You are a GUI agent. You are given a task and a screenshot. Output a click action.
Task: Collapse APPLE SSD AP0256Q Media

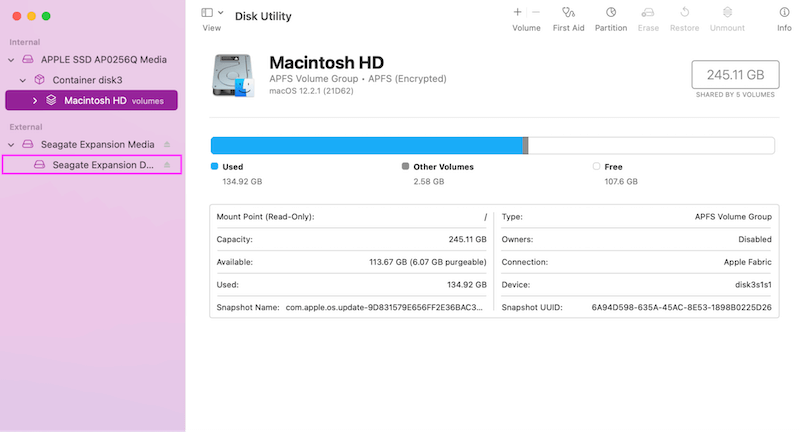point(11,60)
